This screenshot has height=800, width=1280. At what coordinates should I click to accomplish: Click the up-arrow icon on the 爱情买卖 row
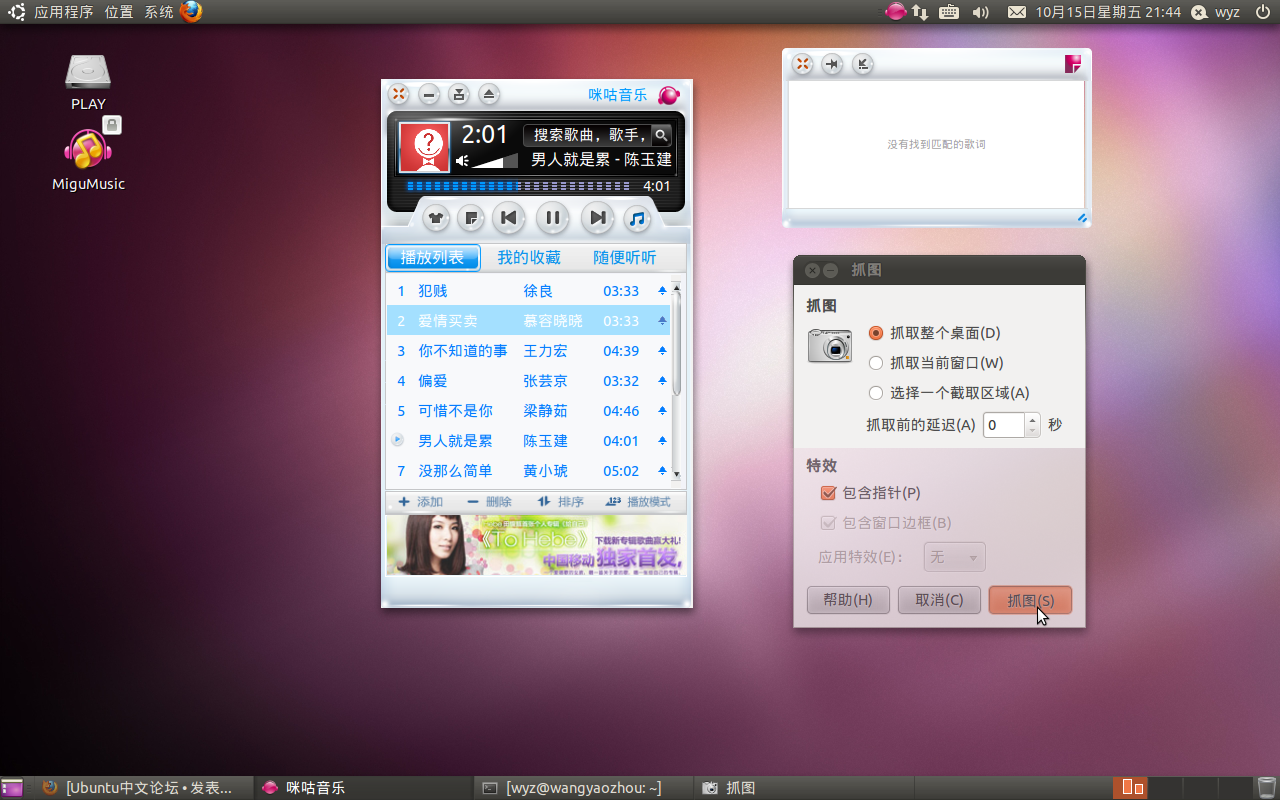click(662, 321)
